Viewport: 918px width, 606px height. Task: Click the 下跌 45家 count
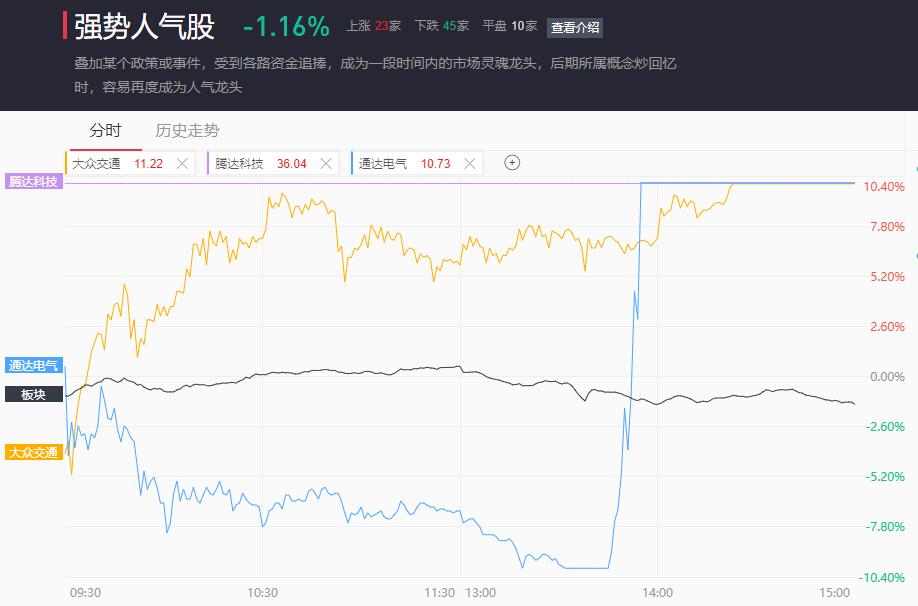(x=442, y=26)
